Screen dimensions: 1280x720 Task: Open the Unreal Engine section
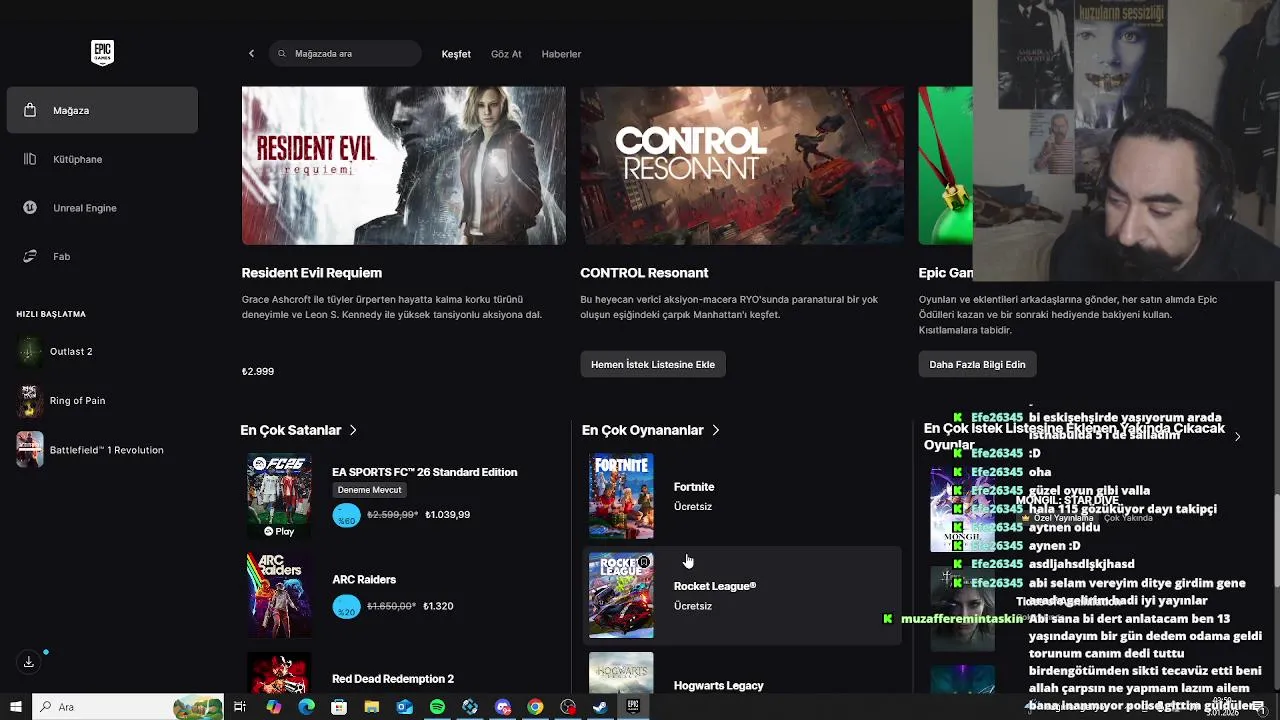coord(102,208)
